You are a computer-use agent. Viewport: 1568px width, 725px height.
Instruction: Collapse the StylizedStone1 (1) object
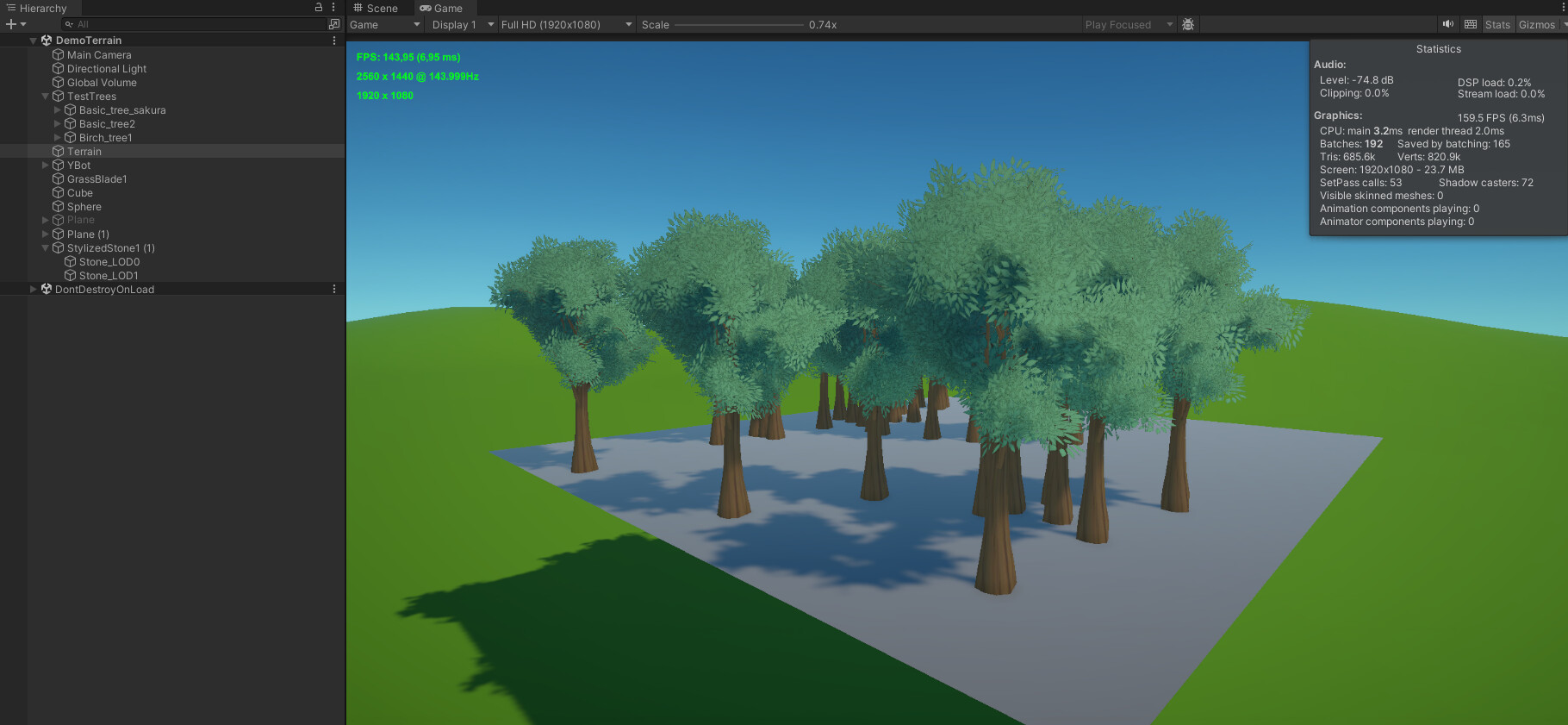tap(46, 247)
